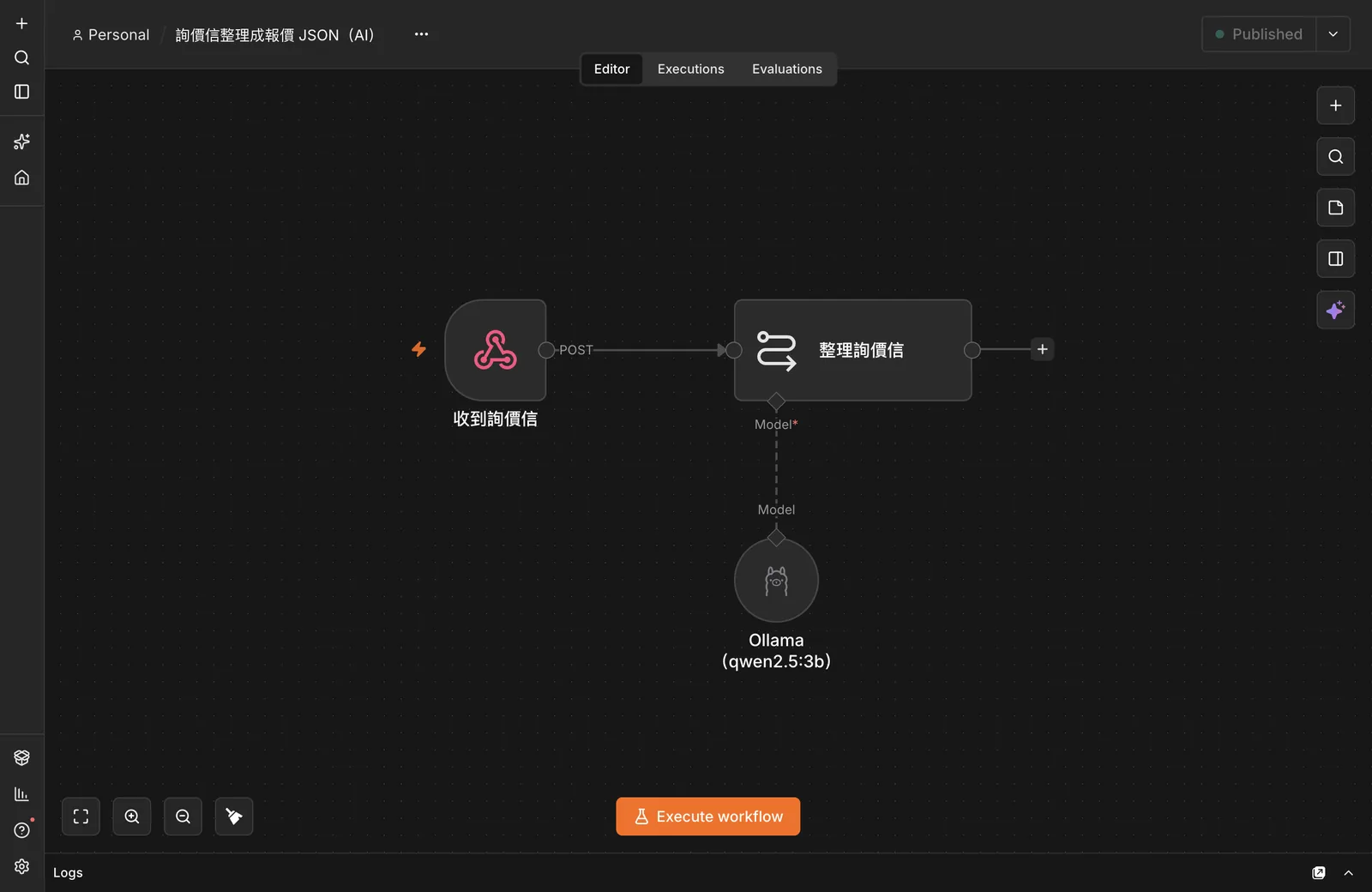Select the 整理詢價信 chain node

[x=852, y=350]
